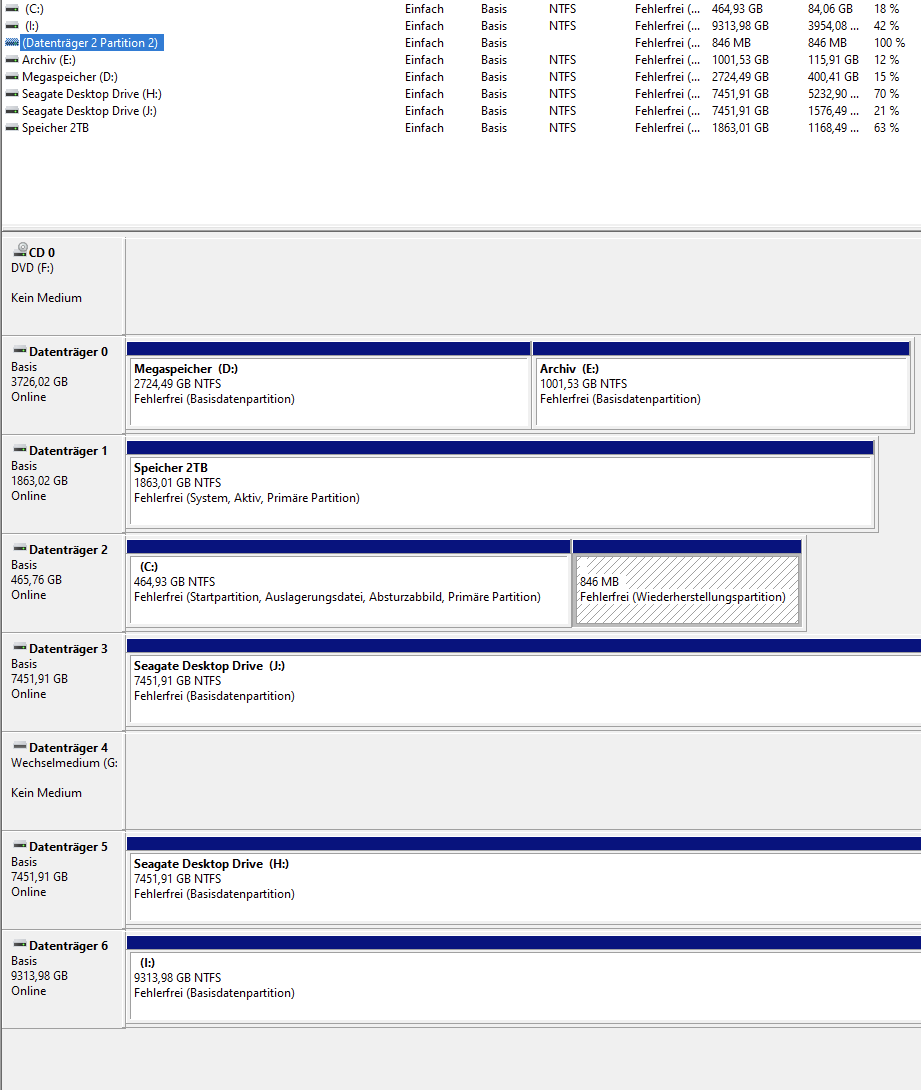Click the disk icon of Datenträger 1
The height and width of the screenshot is (1090, 921).
coord(20,450)
